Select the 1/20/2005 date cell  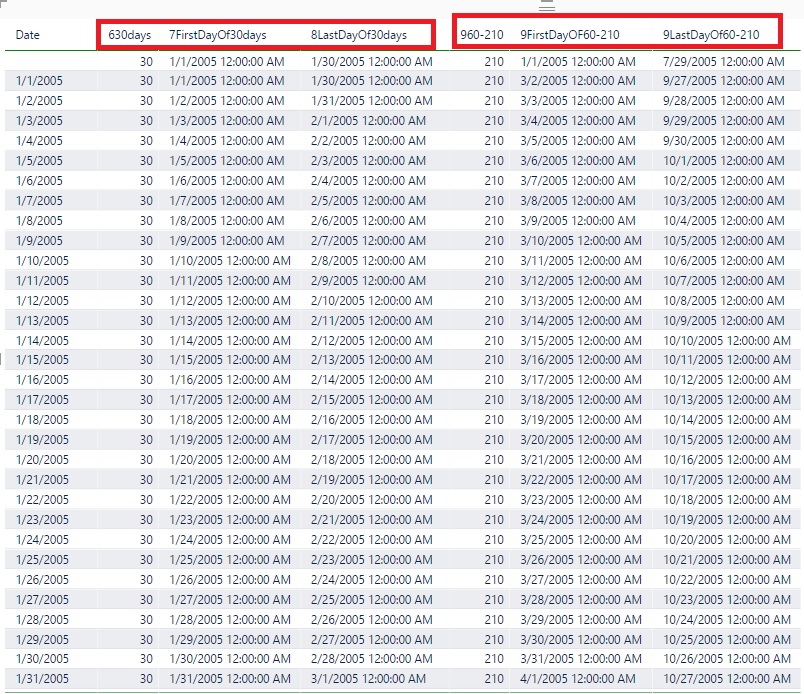coord(42,460)
